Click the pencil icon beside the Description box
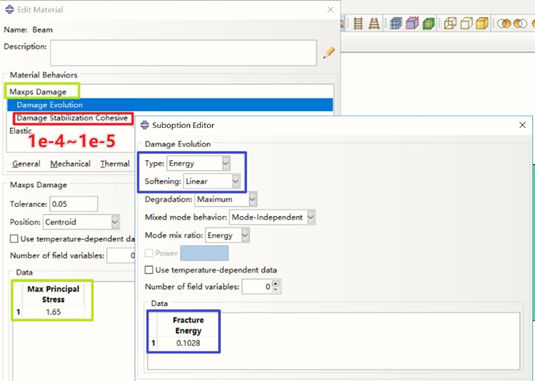The image size is (535, 381). pyautogui.click(x=329, y=53)
